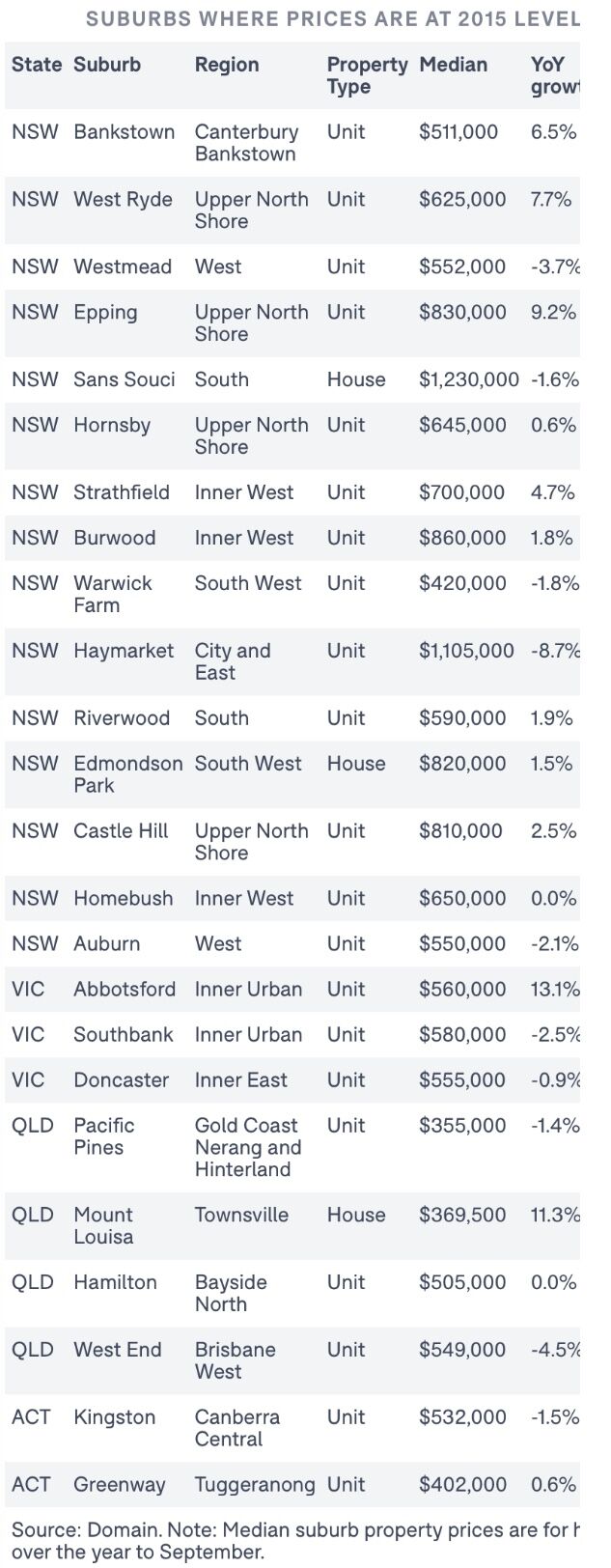Click the Suburb column header
Viewport: 611px width, 1568px height.
click(x=107, y=65)
